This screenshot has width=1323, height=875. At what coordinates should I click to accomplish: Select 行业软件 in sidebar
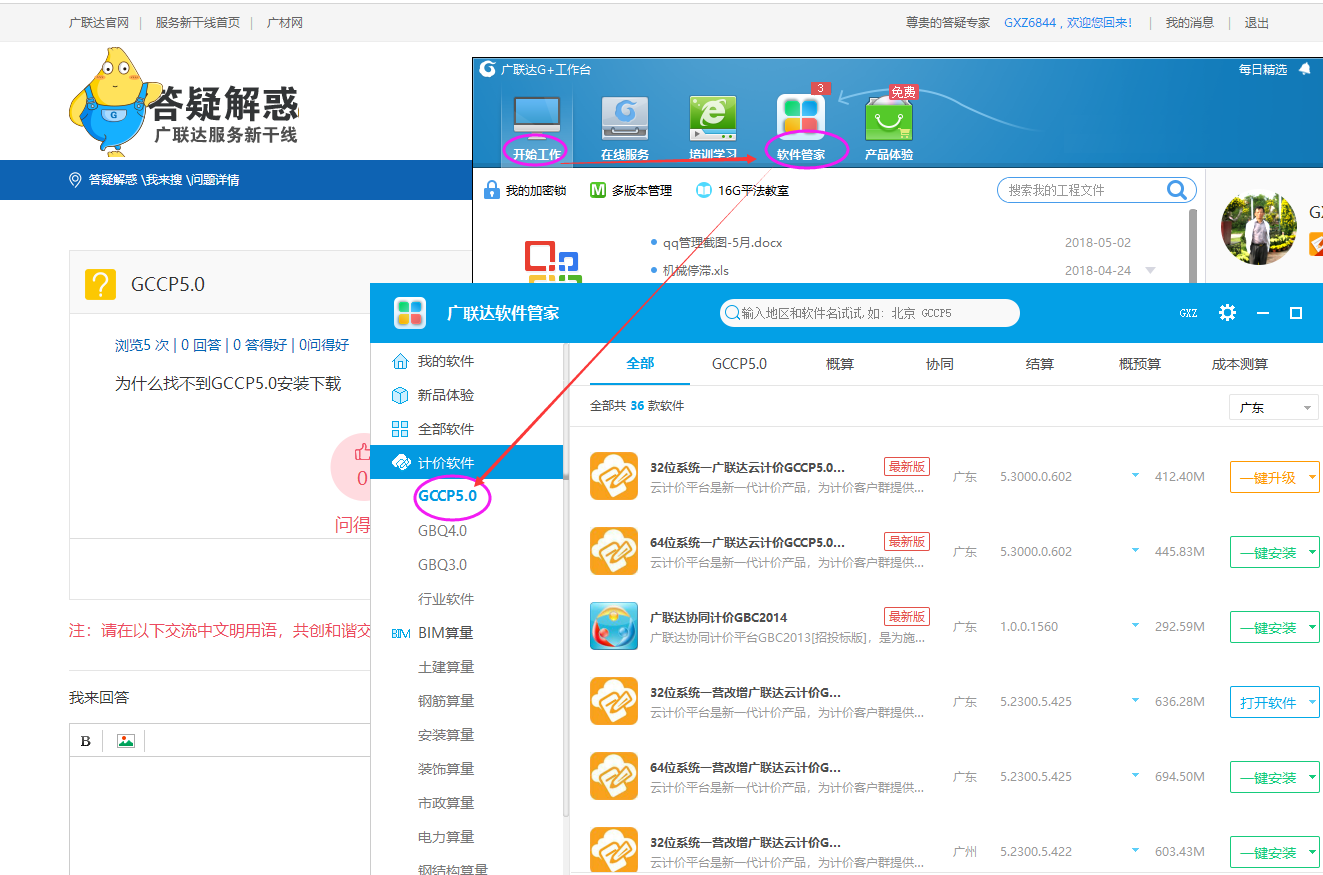tap(446, 599)
